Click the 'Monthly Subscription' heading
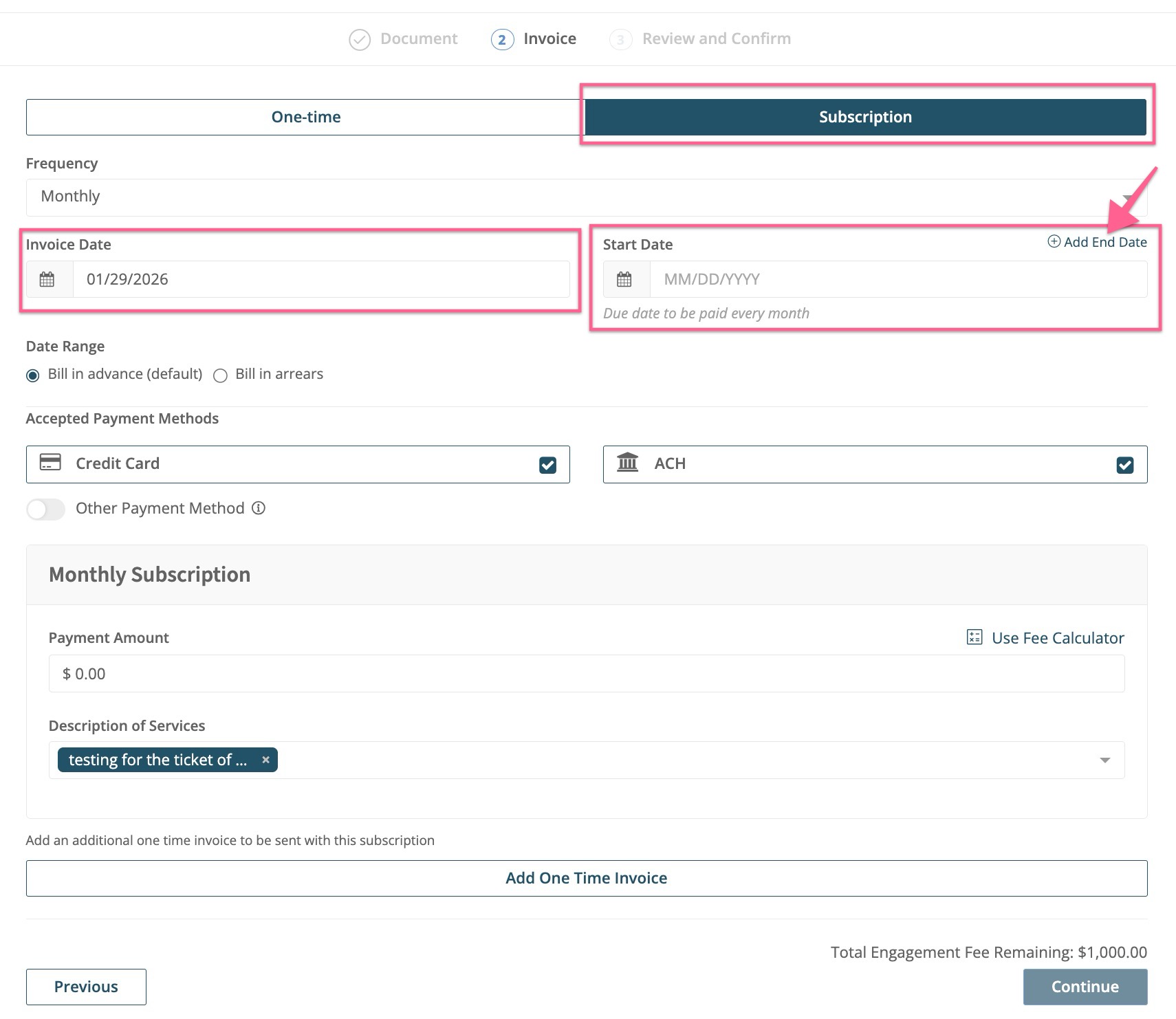1176x1019 pixels. tap(149, 574)
